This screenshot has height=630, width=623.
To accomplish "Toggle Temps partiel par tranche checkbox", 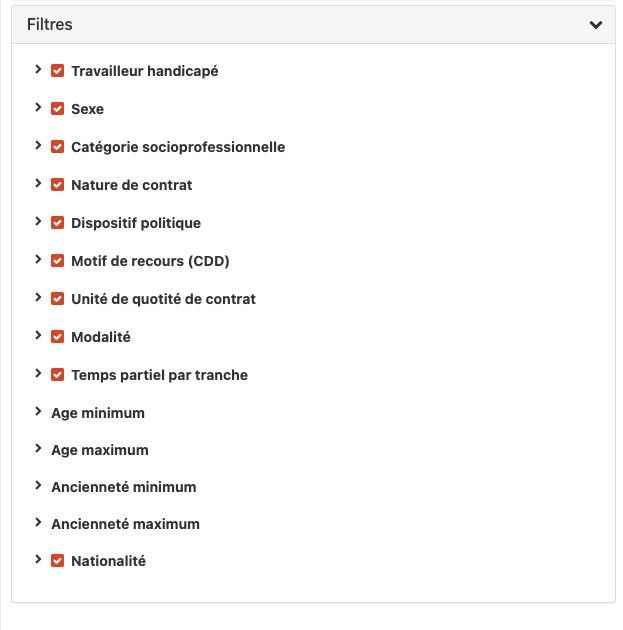I will point(57,375).
